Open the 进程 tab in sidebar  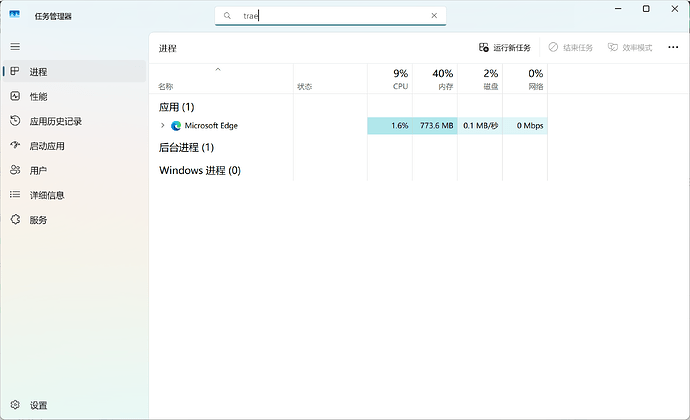tap(74, 71)
